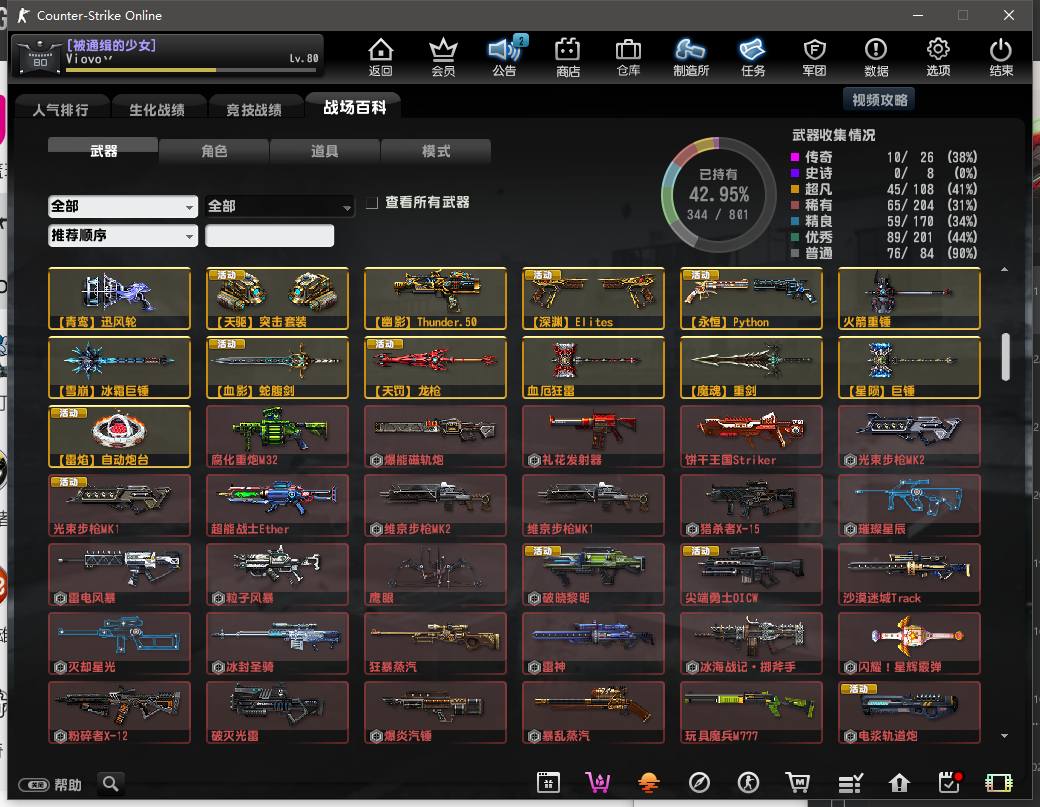The height and width of the screenshot is (807, 1040).
Task: Open the 腐化重炮M32 weapon card
Action: pos(277,436)
